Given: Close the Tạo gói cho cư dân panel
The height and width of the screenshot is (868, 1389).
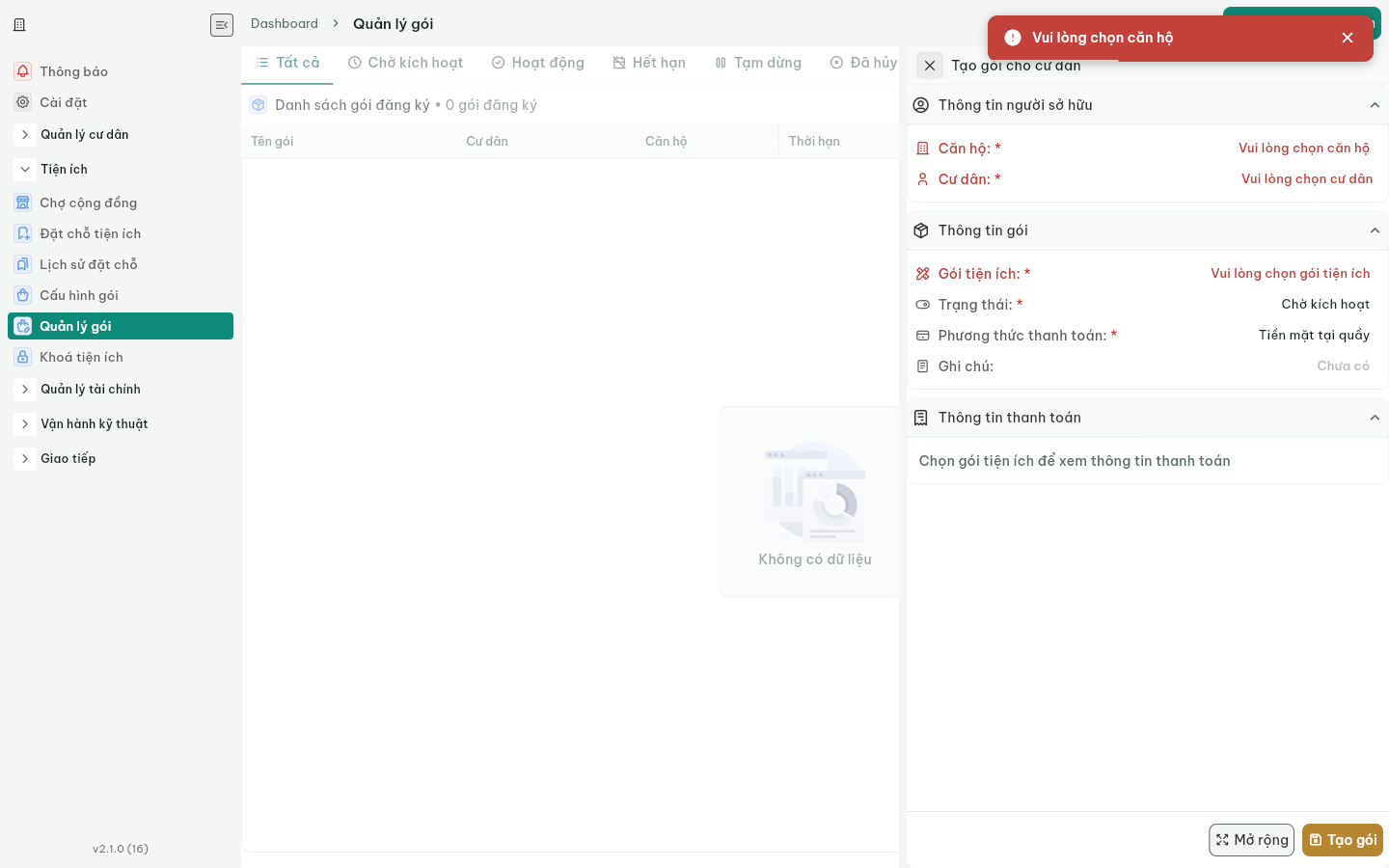Looking at the screenshot, I should 930,66.
